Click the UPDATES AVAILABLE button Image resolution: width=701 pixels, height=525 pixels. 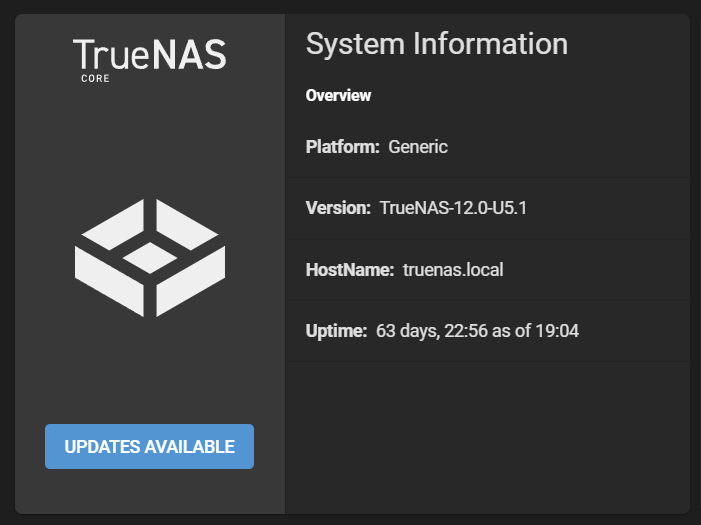pos(149,446)
